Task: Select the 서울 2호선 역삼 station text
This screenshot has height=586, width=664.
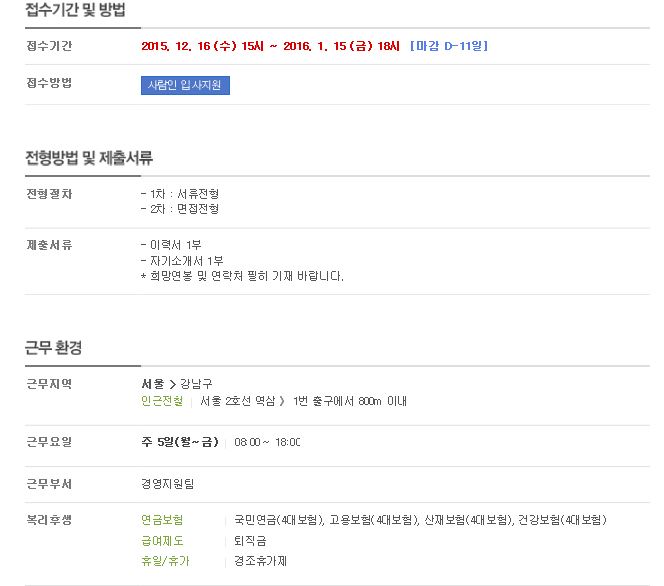Action: (238, 401)
